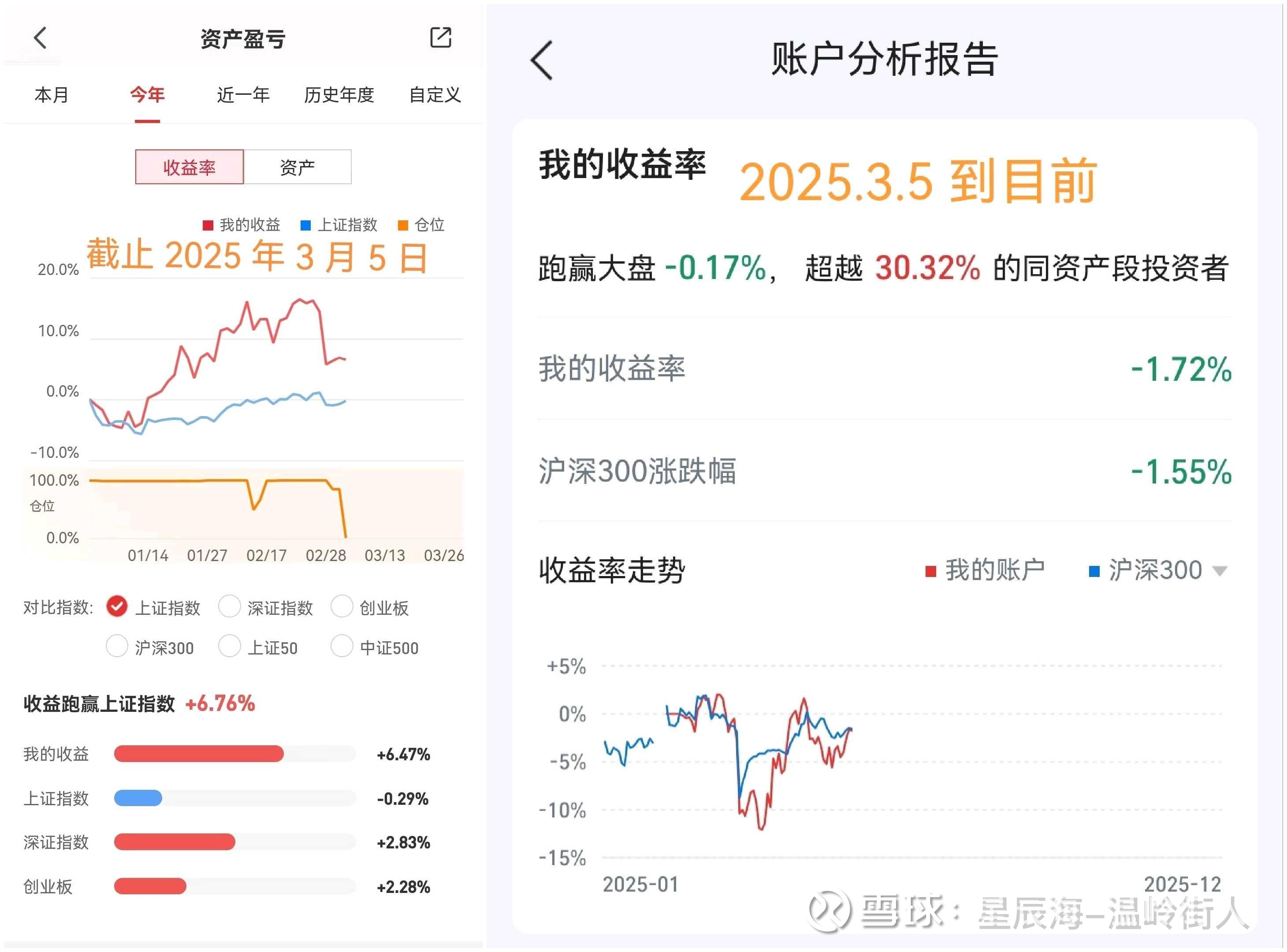Switch to the 近一年 tab
Image resolution: width=1287 pixels, height=952 pixels.
[243, 95]
